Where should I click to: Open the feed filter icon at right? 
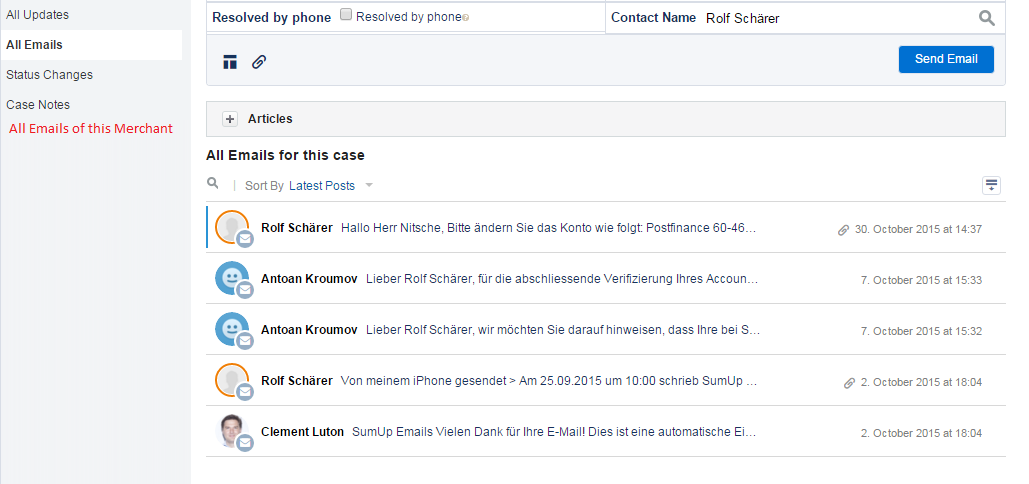tap(991, 185)
